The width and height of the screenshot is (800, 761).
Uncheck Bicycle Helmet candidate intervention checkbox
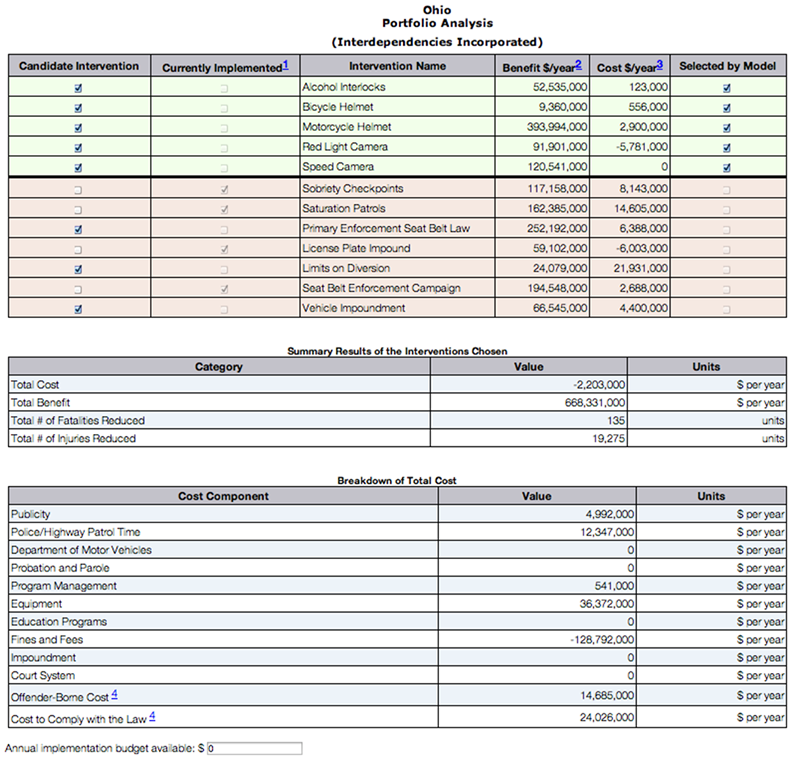pyautogui.click(x=78, y=108)
